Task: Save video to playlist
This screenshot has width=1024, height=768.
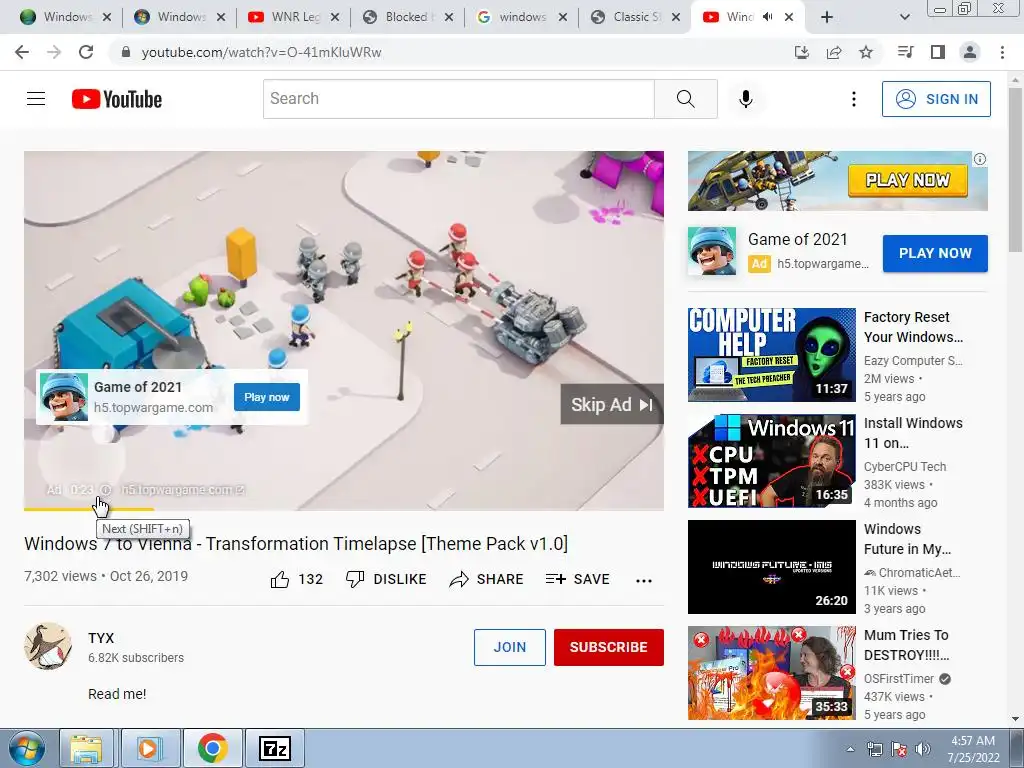Action: coord(577,579)
